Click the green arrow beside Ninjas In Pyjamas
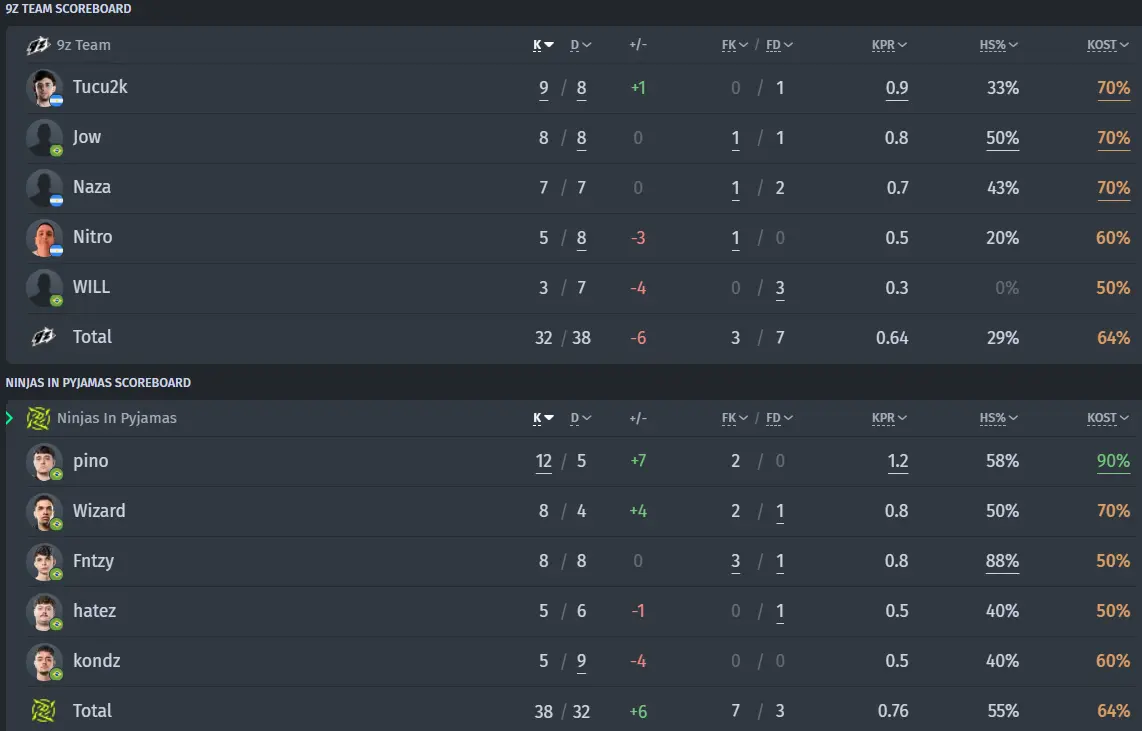The image size is (1142, 731). click(9, 418)
